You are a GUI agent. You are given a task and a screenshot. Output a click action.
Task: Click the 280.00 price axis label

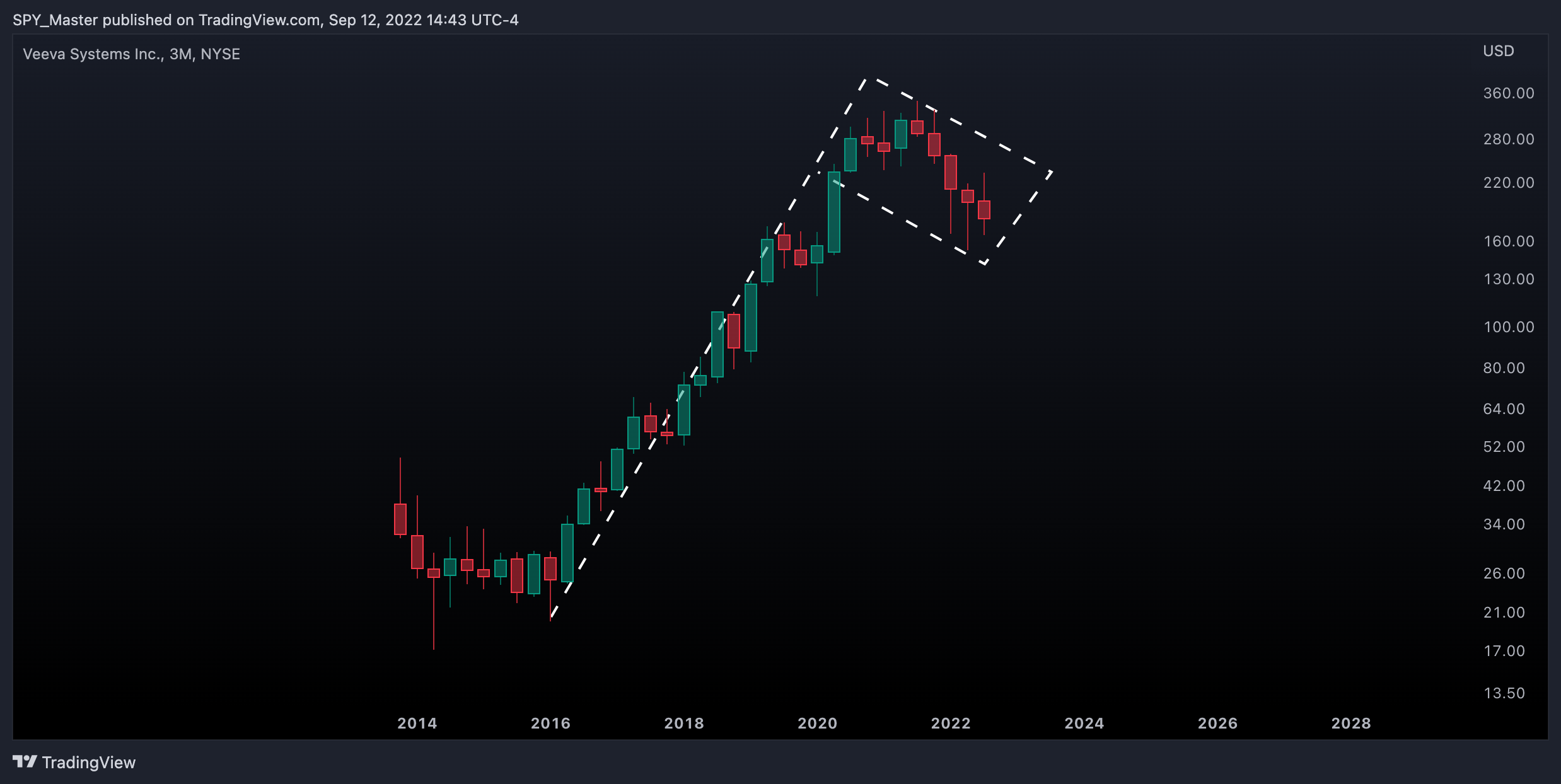(x=1509, y=139)
